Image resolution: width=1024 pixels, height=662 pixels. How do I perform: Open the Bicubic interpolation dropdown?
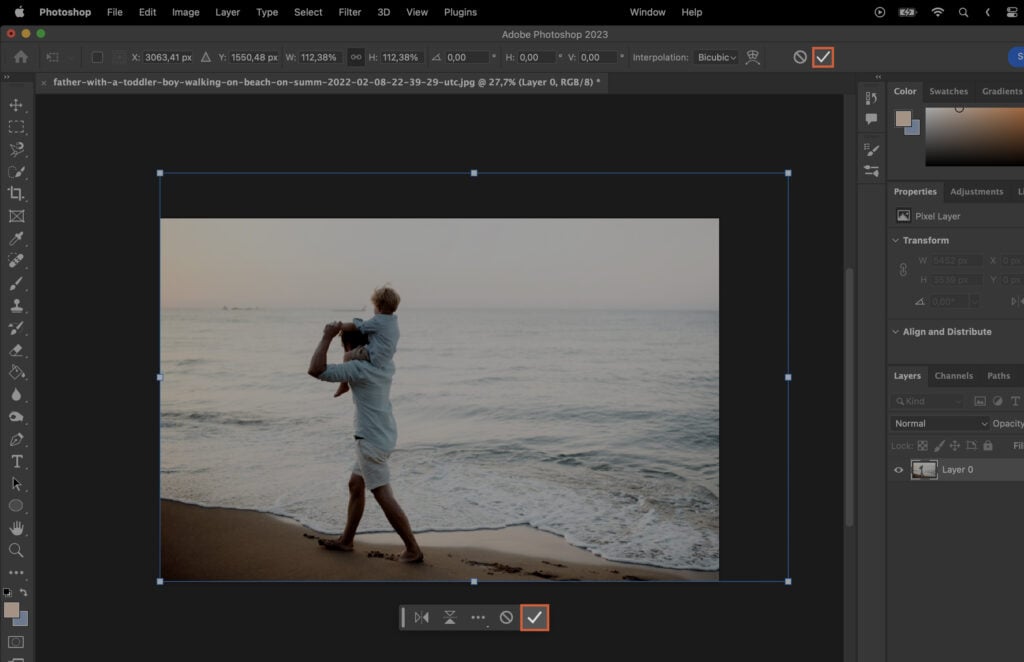pyautogui.click(x=717, y=57)
